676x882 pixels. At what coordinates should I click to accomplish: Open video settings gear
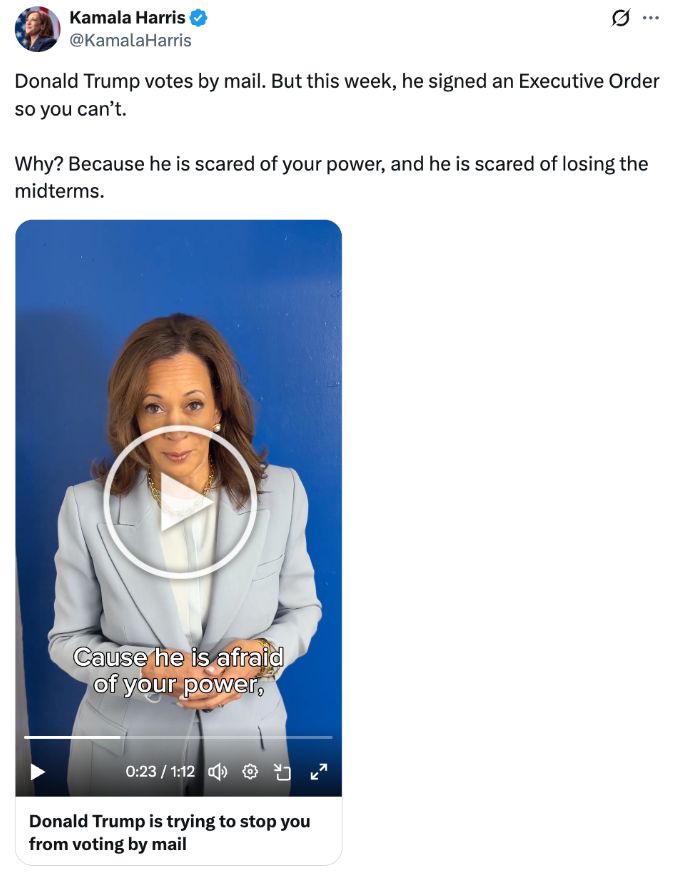tap(250, 772)
